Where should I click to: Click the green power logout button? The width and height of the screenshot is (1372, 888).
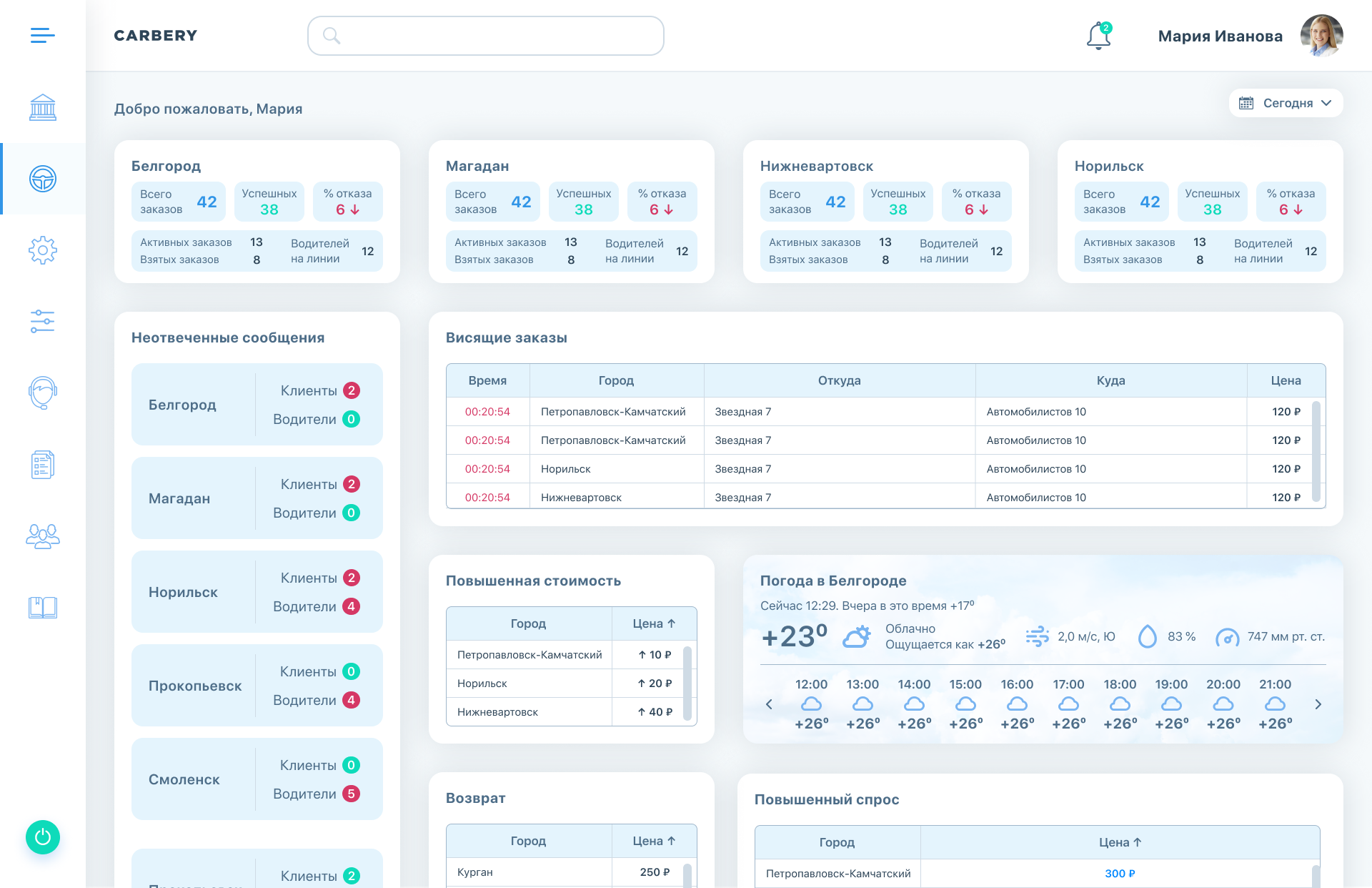tap(43, 837)
